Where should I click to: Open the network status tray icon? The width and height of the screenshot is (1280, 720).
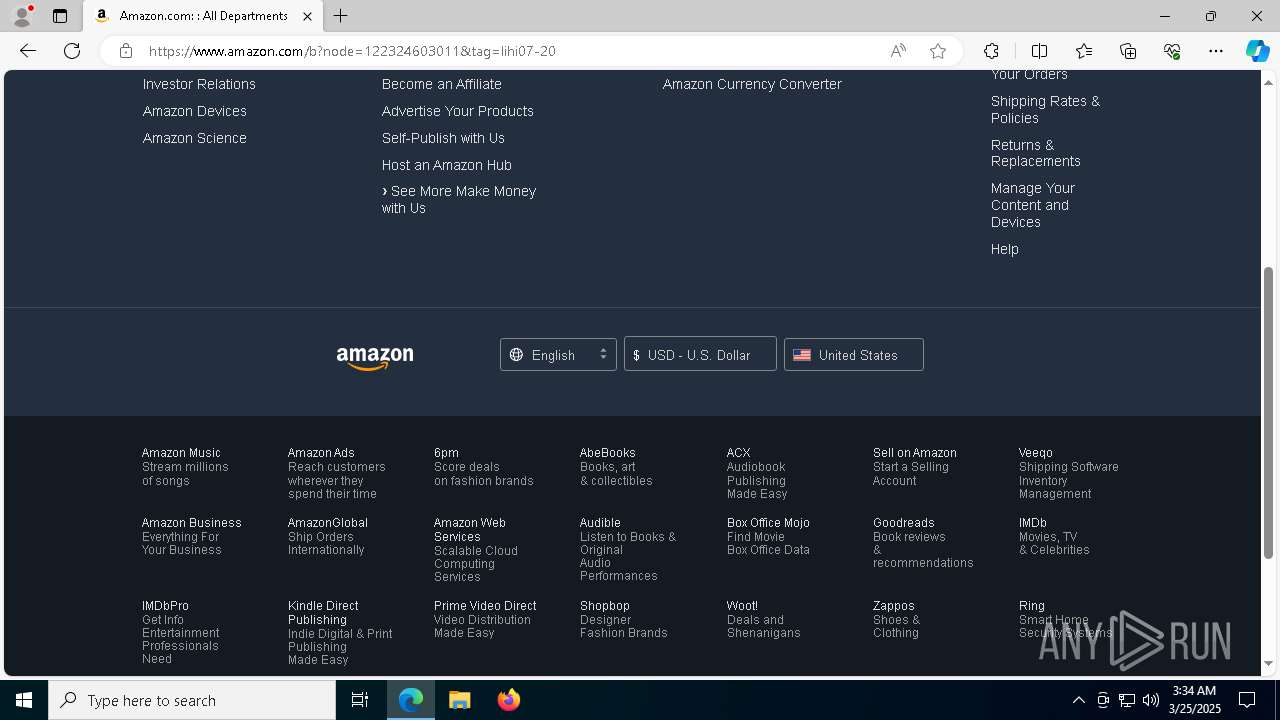[1127, 700]
